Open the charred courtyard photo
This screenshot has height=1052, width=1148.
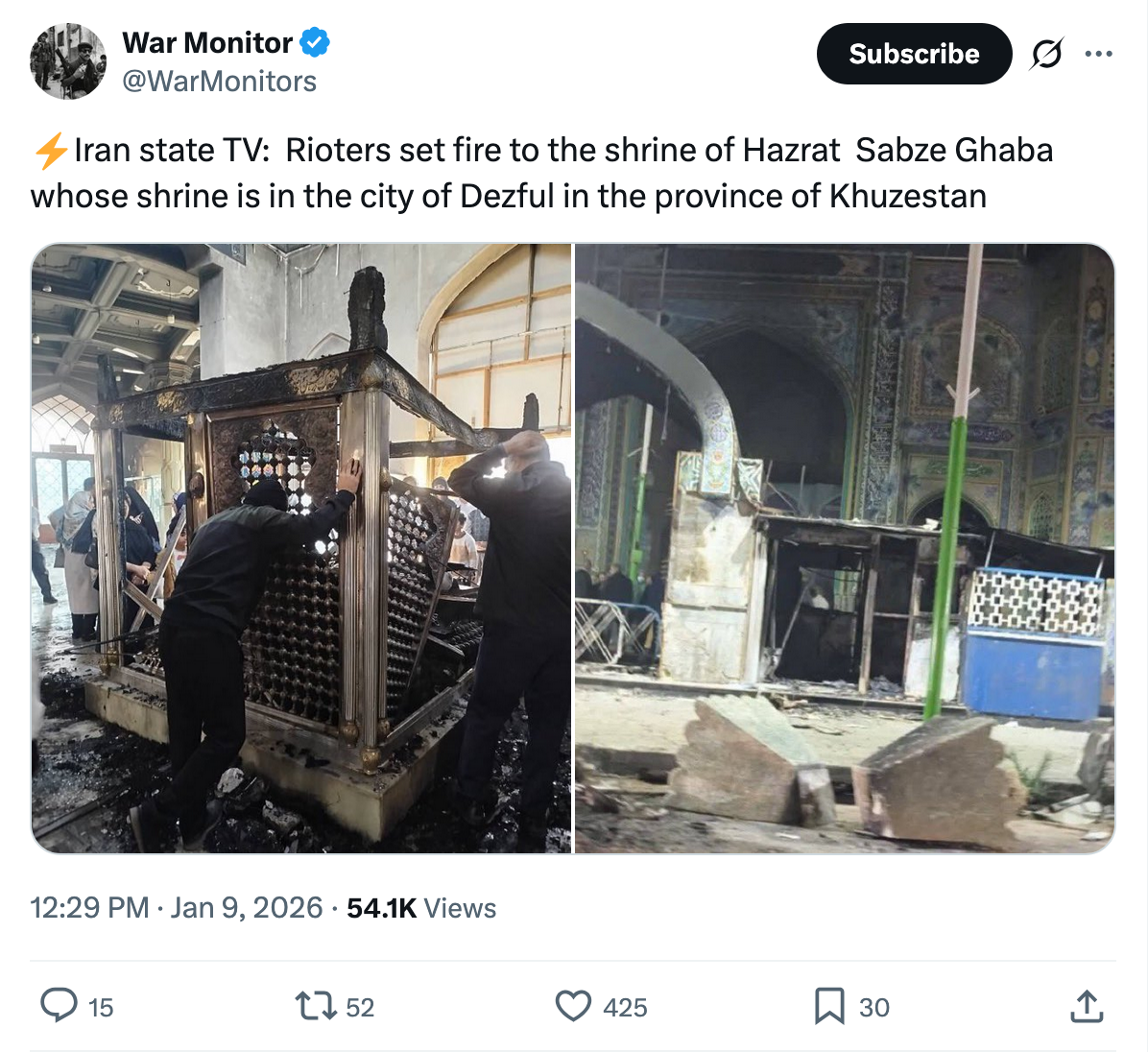(845, 548)
